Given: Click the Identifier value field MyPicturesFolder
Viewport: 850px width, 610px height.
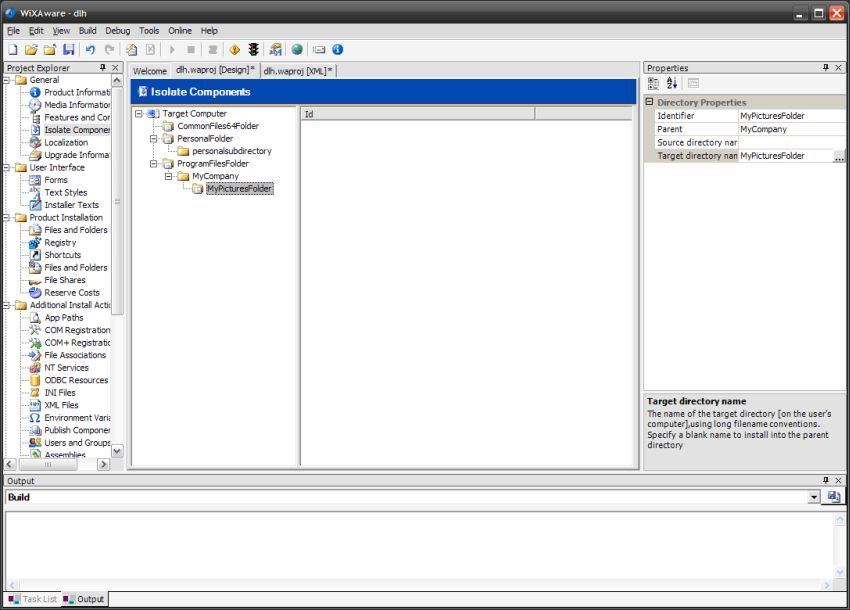Looking at the screenshot, I should [792, 116].
